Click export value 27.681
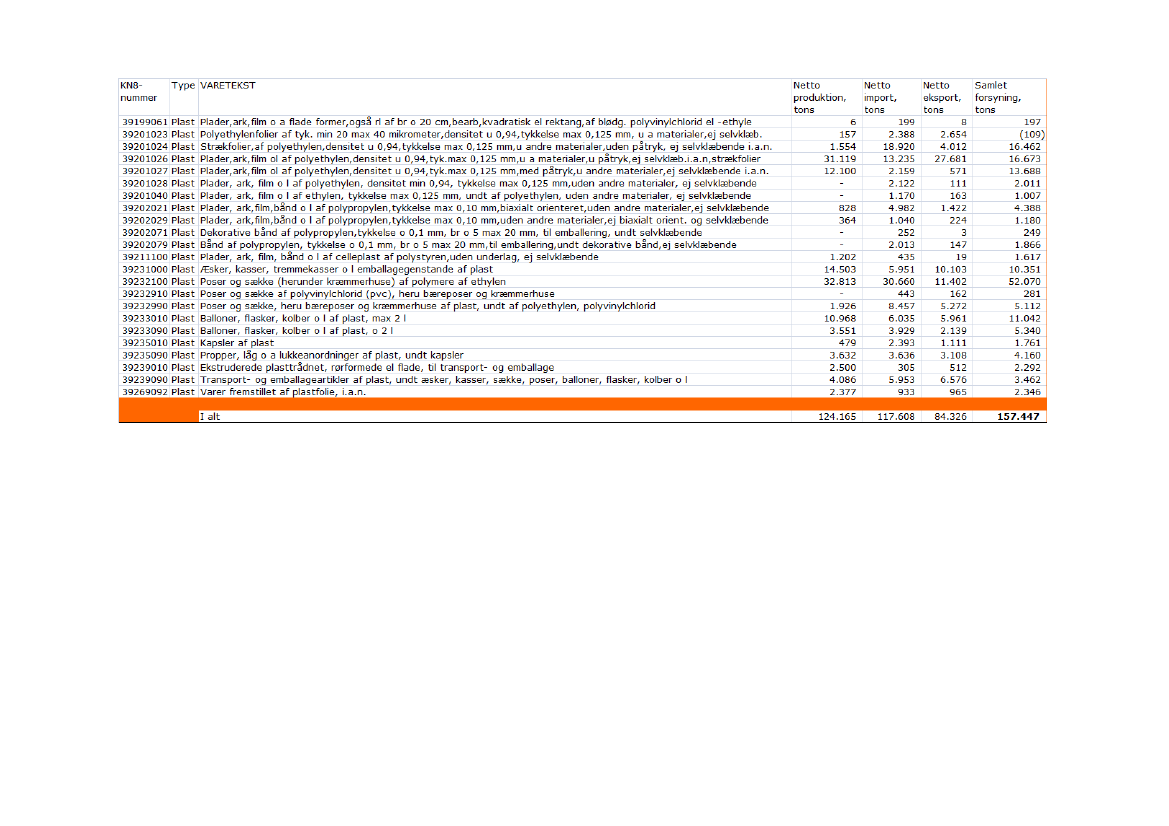1169x826 pixels. (x=951, y=159)
